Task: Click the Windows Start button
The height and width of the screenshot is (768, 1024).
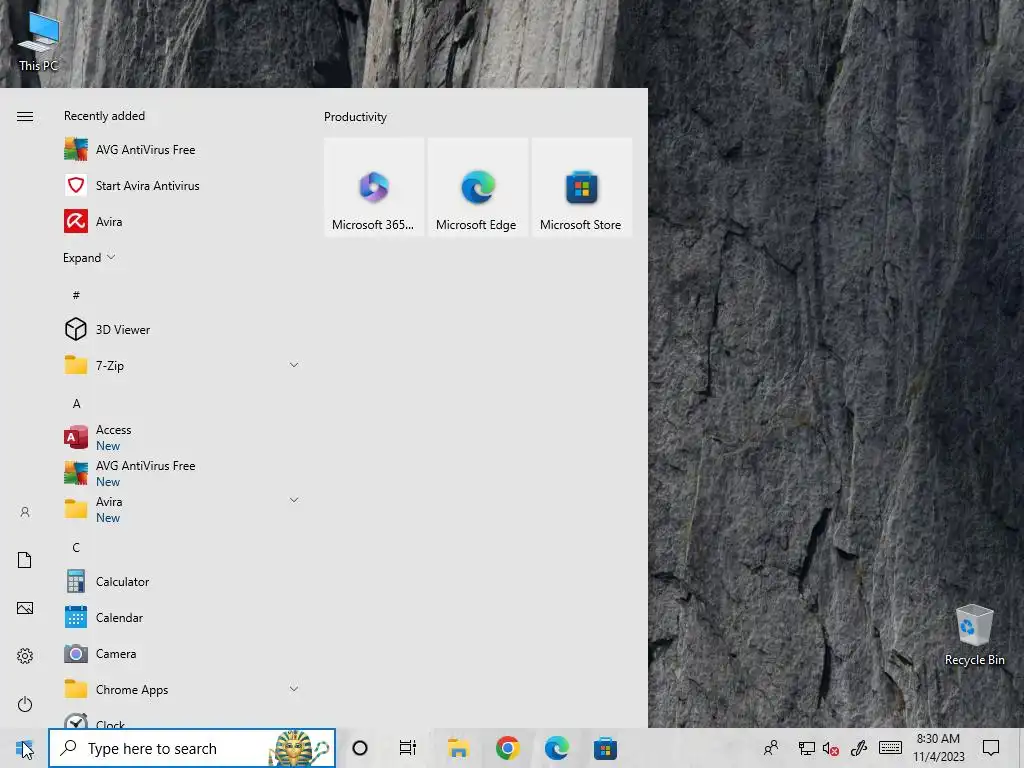Action: (x=24, y=748)
